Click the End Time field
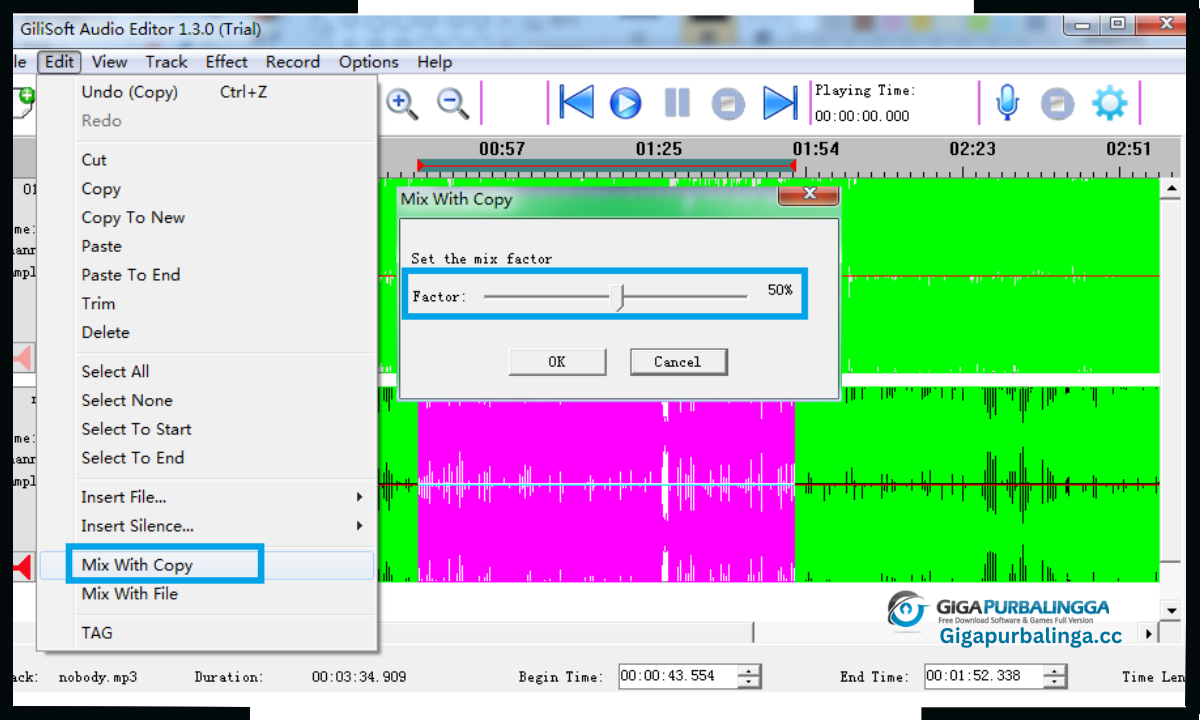 tap(984, 676)
